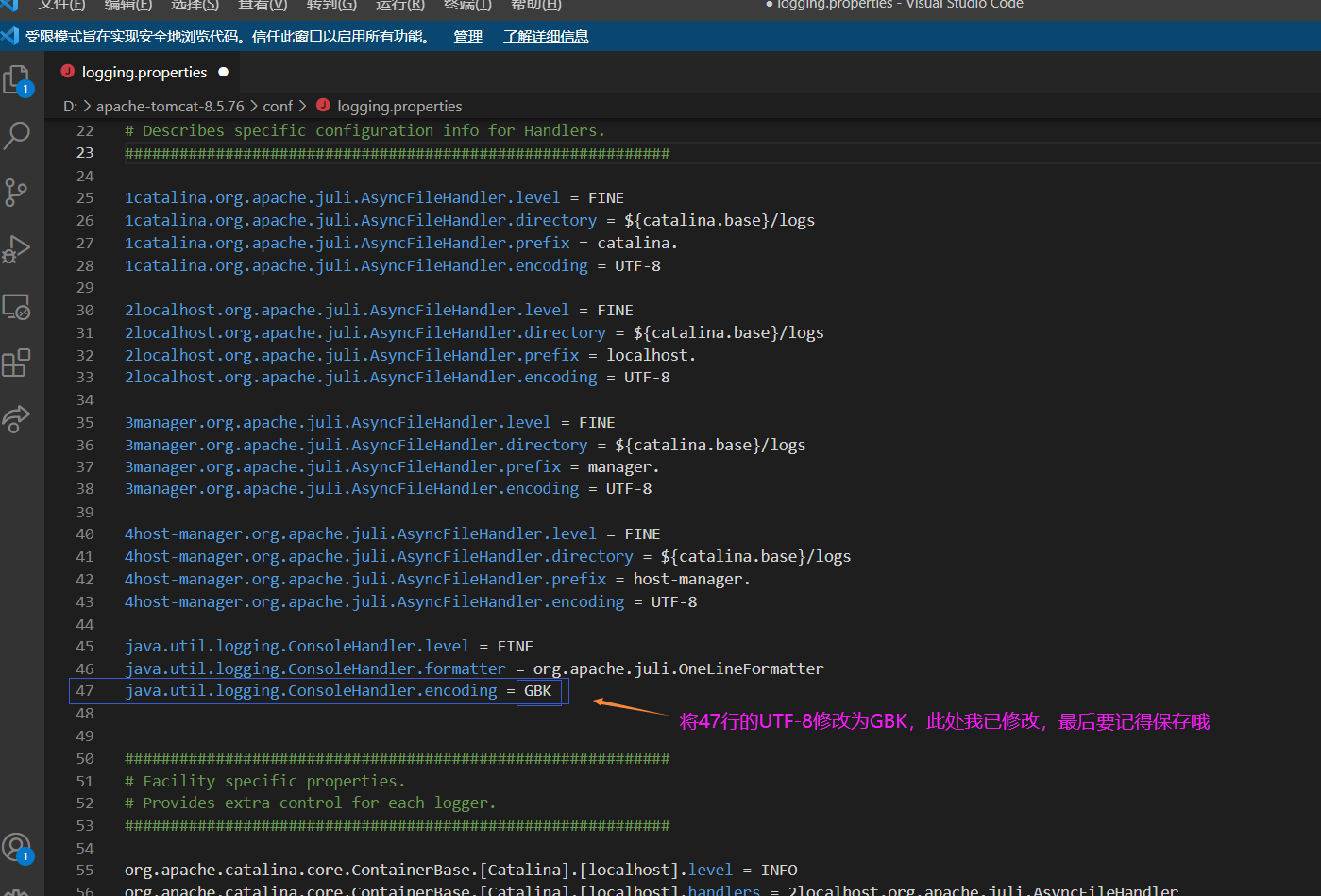The width and height of the screenshot is (1321, 896).
Task: Click '3manager...AsyncFileHandler.directory' key on line 36
Action: click(x=356, y=446)
